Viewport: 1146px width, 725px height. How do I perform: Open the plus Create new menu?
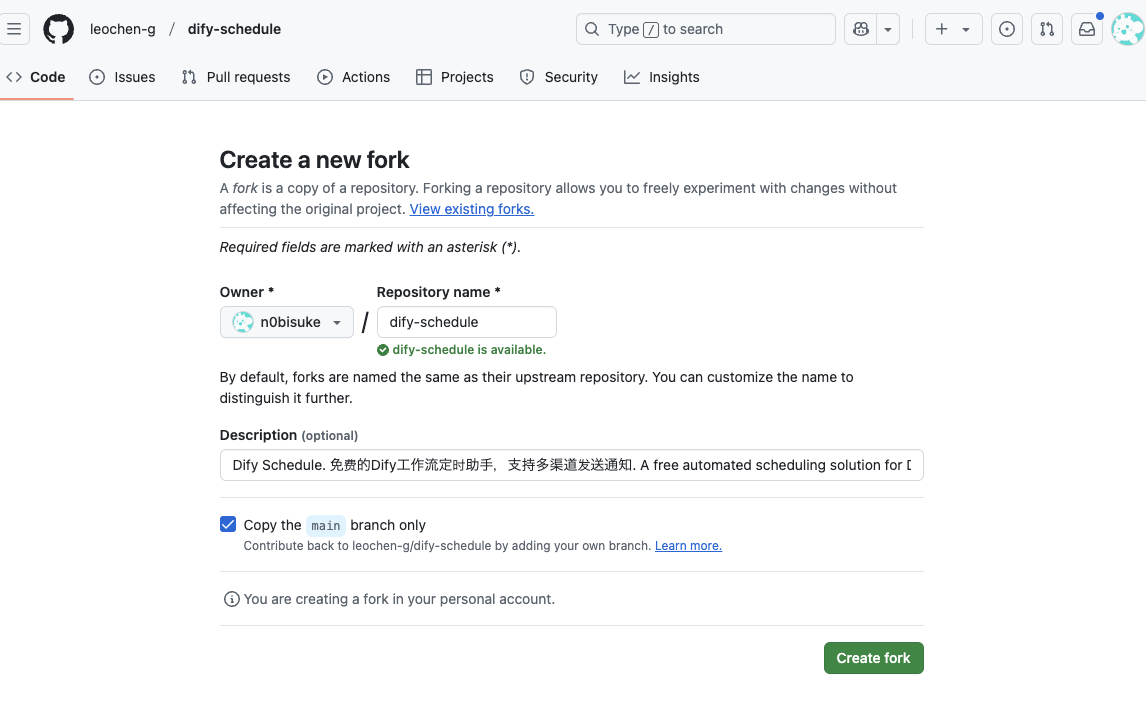tap(953, 29)
